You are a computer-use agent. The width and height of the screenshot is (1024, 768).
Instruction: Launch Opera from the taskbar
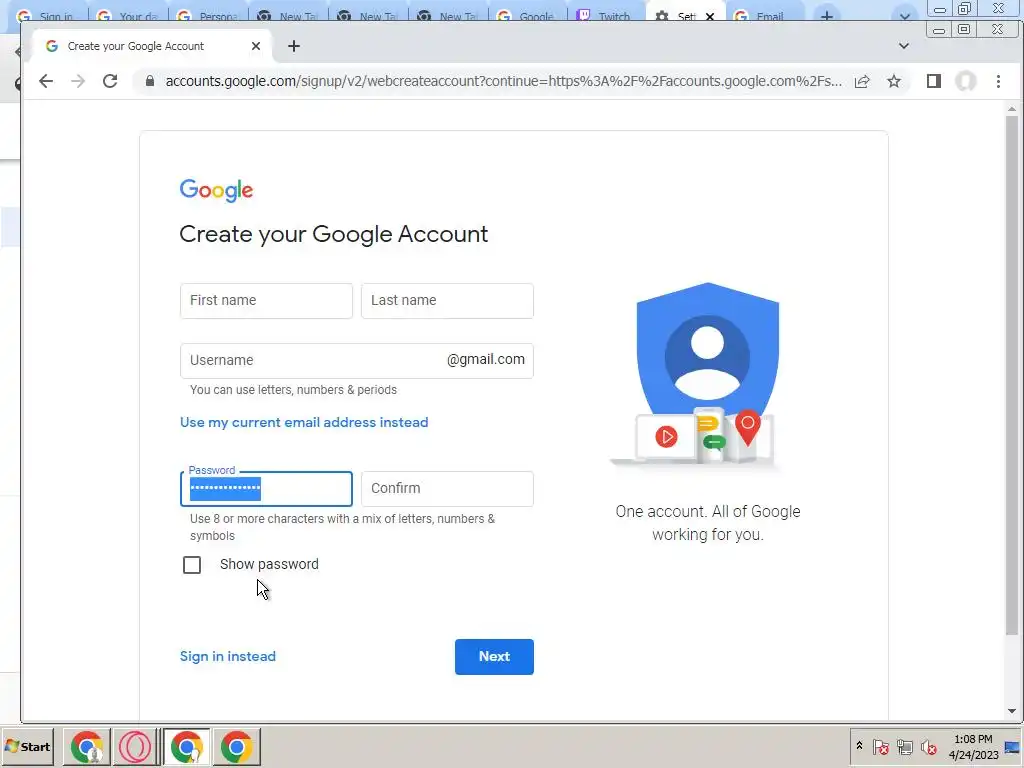point(135,746)
